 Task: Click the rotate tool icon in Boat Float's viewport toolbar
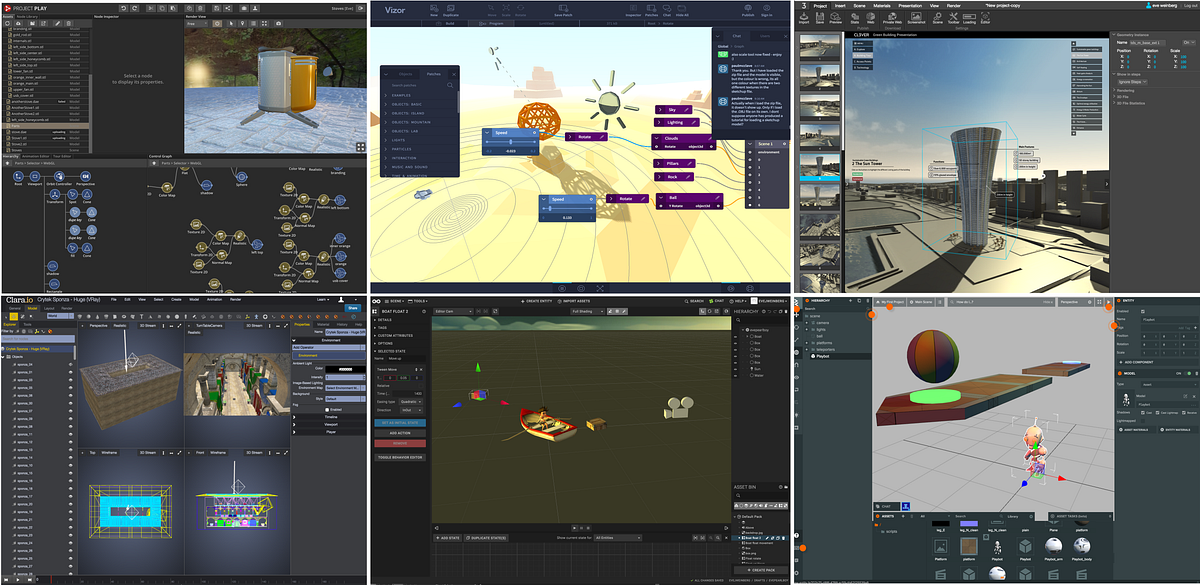click(617, 311)
